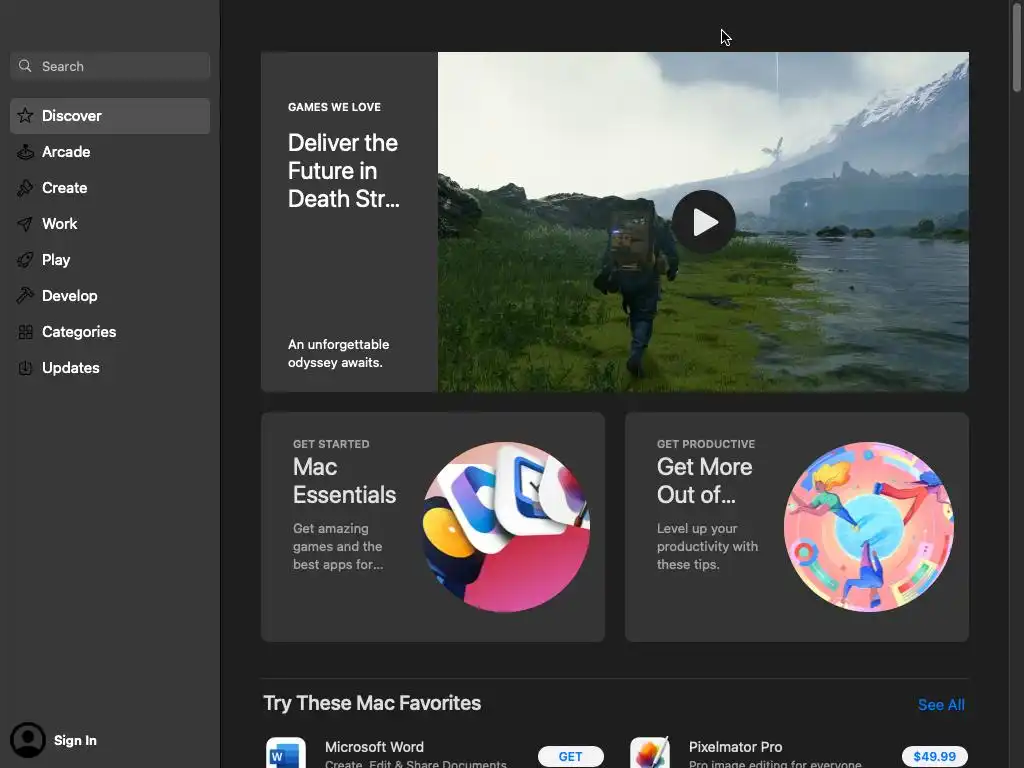Open the Get More Out of story
The width and height of the screenshot is (1024, 768).
pos(797,526)
